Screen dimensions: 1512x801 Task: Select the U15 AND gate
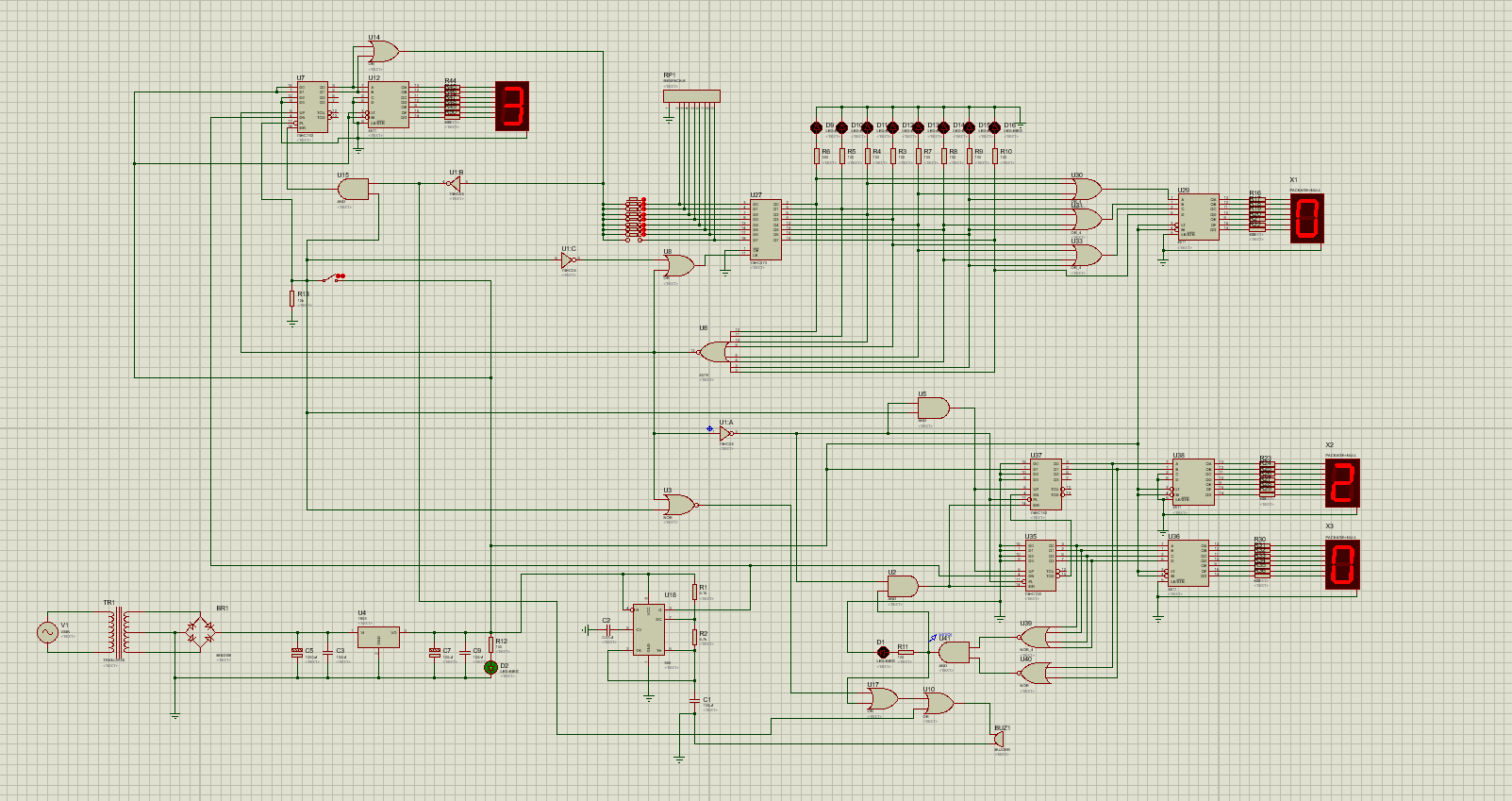[x=353, y=190]
